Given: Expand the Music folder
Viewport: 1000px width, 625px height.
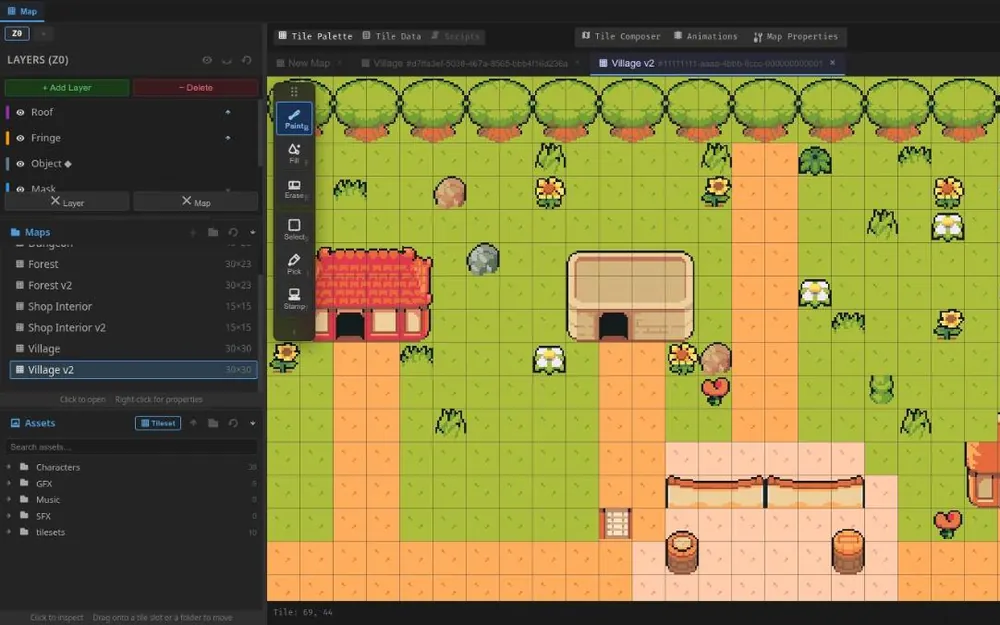Looking at the screenshot, I should [x=8, y=499].
